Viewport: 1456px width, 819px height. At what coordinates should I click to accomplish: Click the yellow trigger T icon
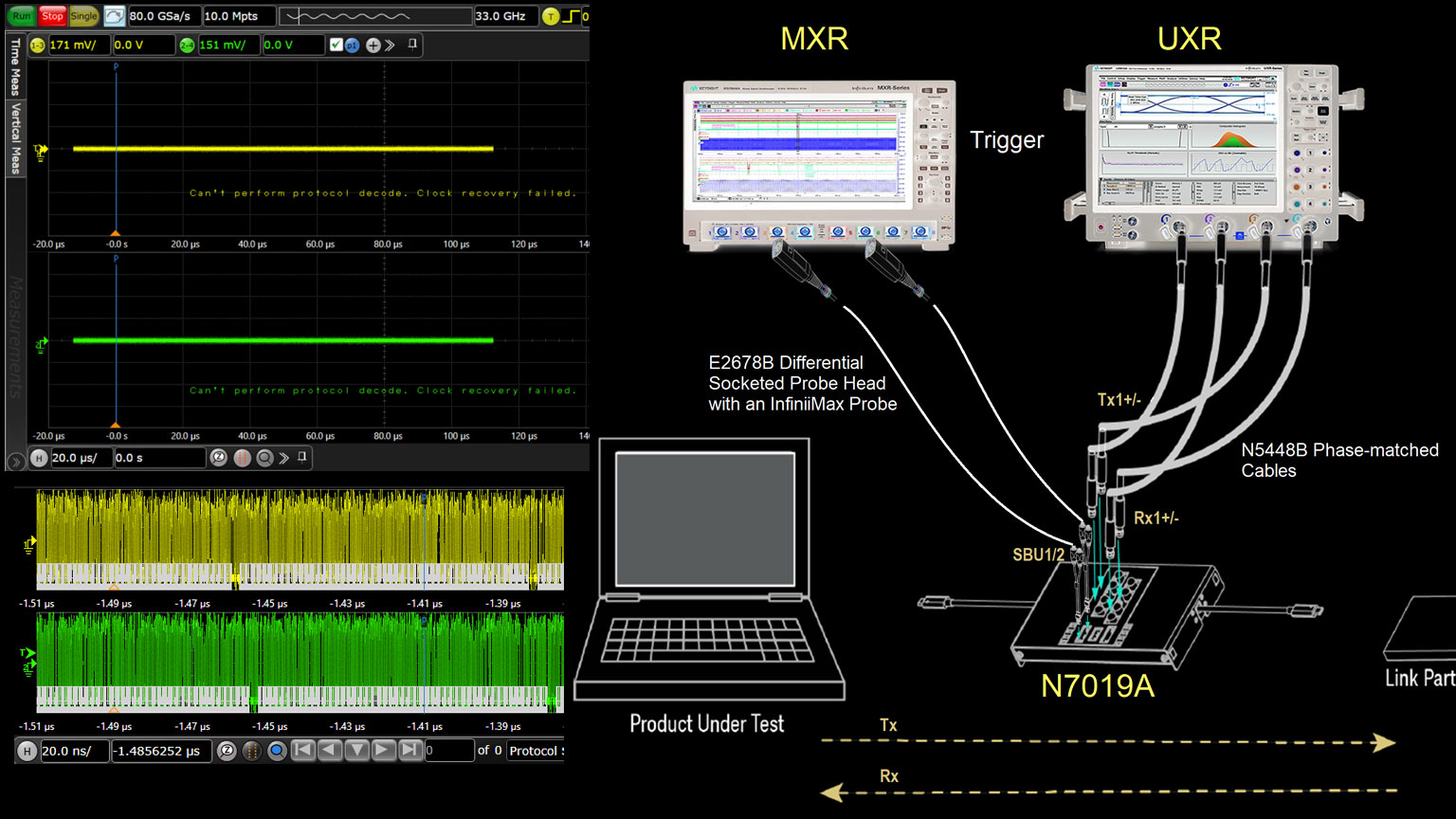coord(551,16)
